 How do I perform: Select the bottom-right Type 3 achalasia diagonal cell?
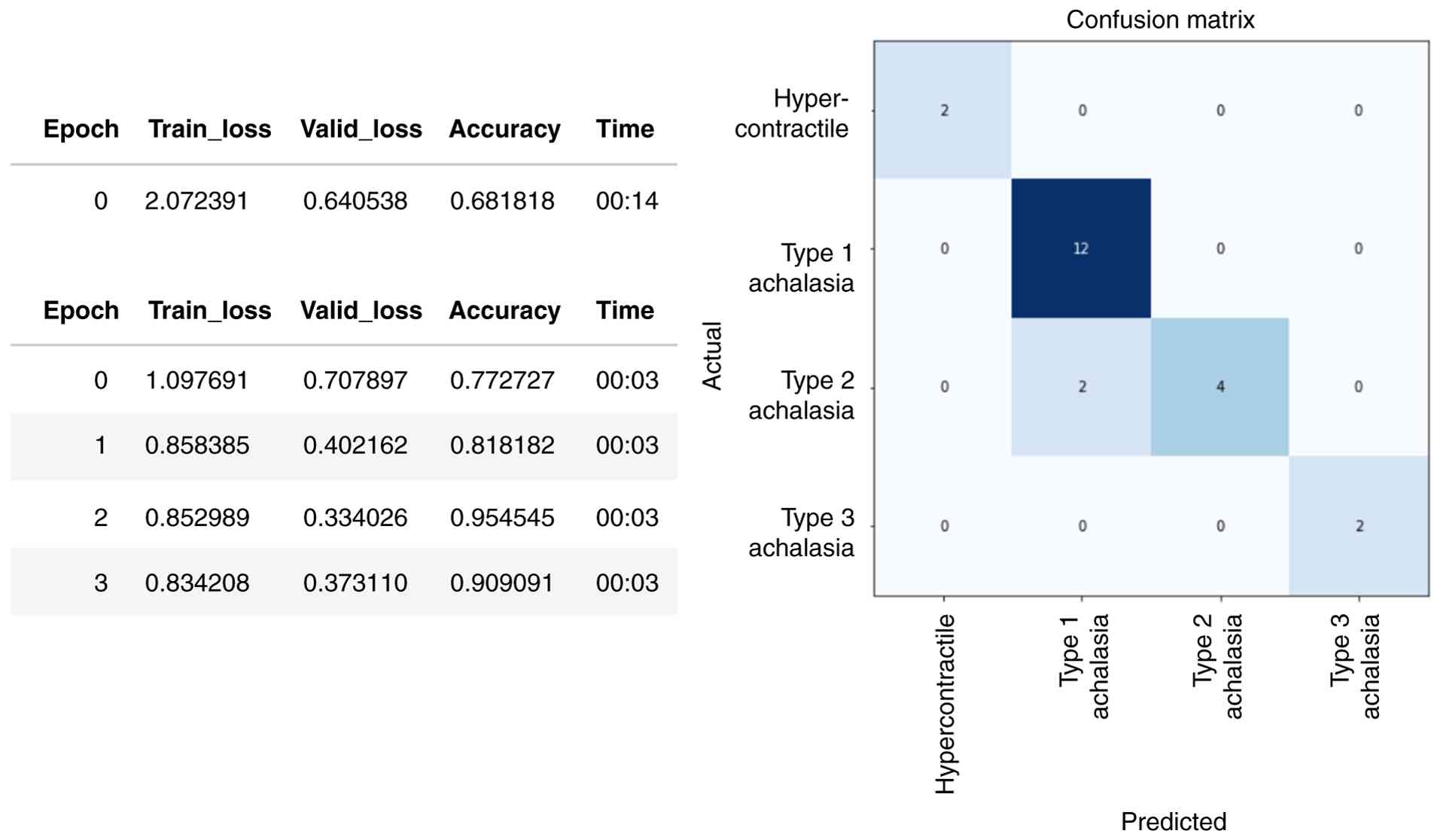[x=1359, y=526]
